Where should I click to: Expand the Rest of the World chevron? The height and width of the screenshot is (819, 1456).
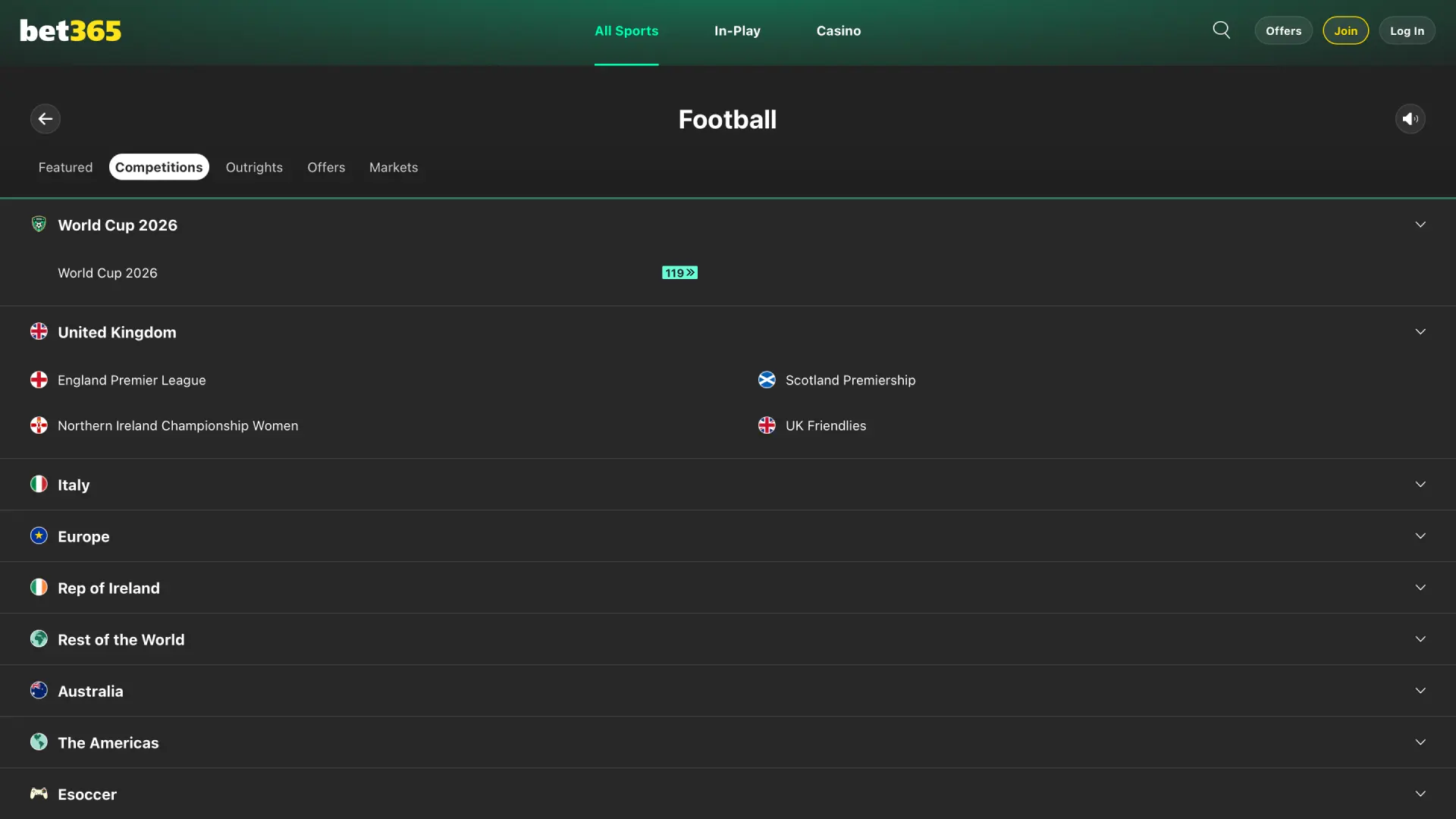click(x=1420, y=639)
